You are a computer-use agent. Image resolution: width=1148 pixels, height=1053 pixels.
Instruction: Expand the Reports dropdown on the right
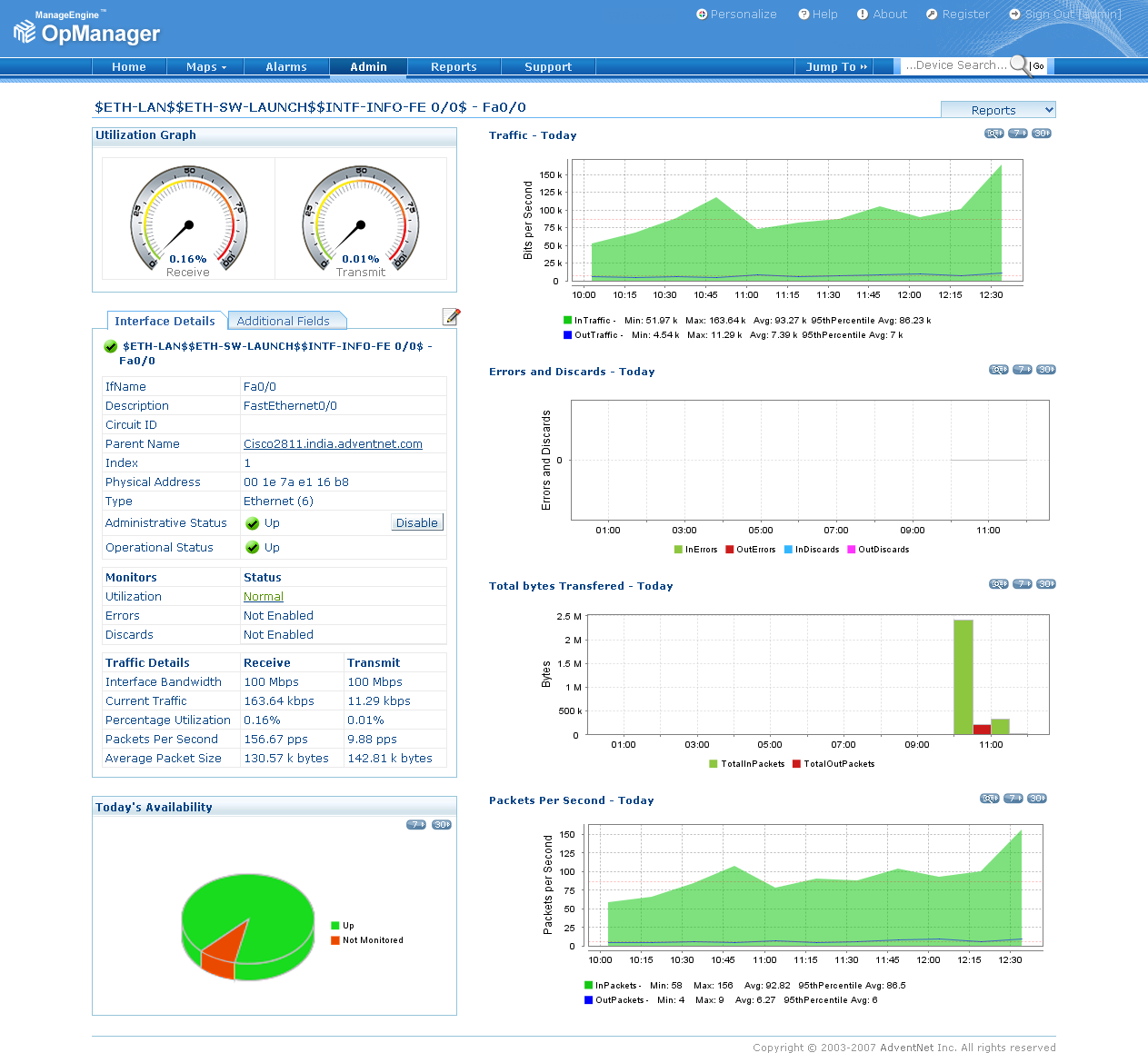point(998,110)
